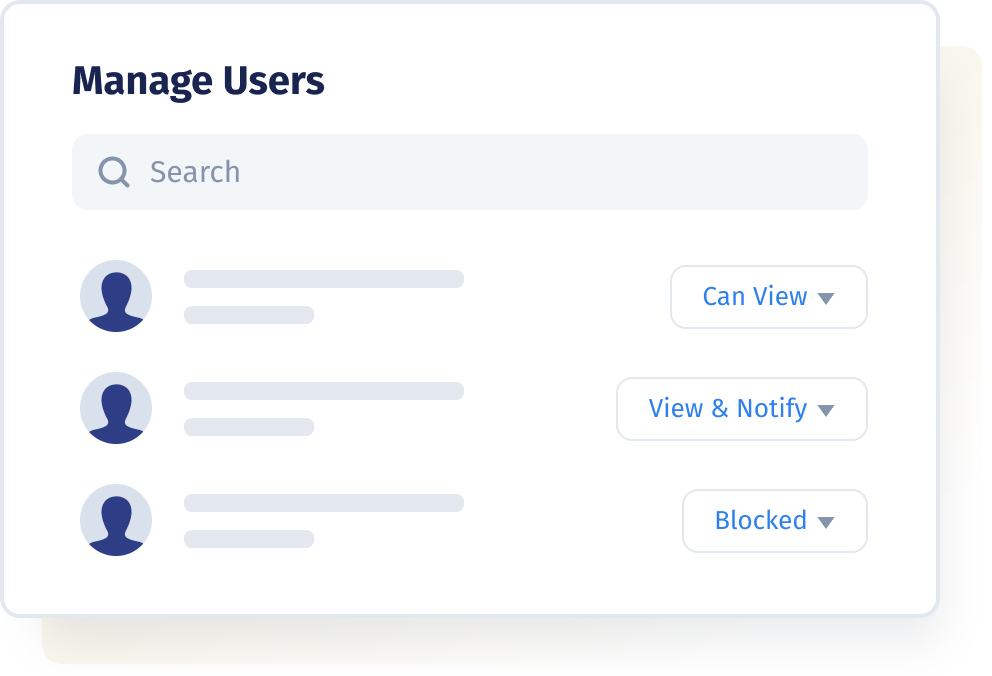Viewport: 992px width, 676px height.
Task: Focus the Search input field
Action: click(x=469, y=172)
